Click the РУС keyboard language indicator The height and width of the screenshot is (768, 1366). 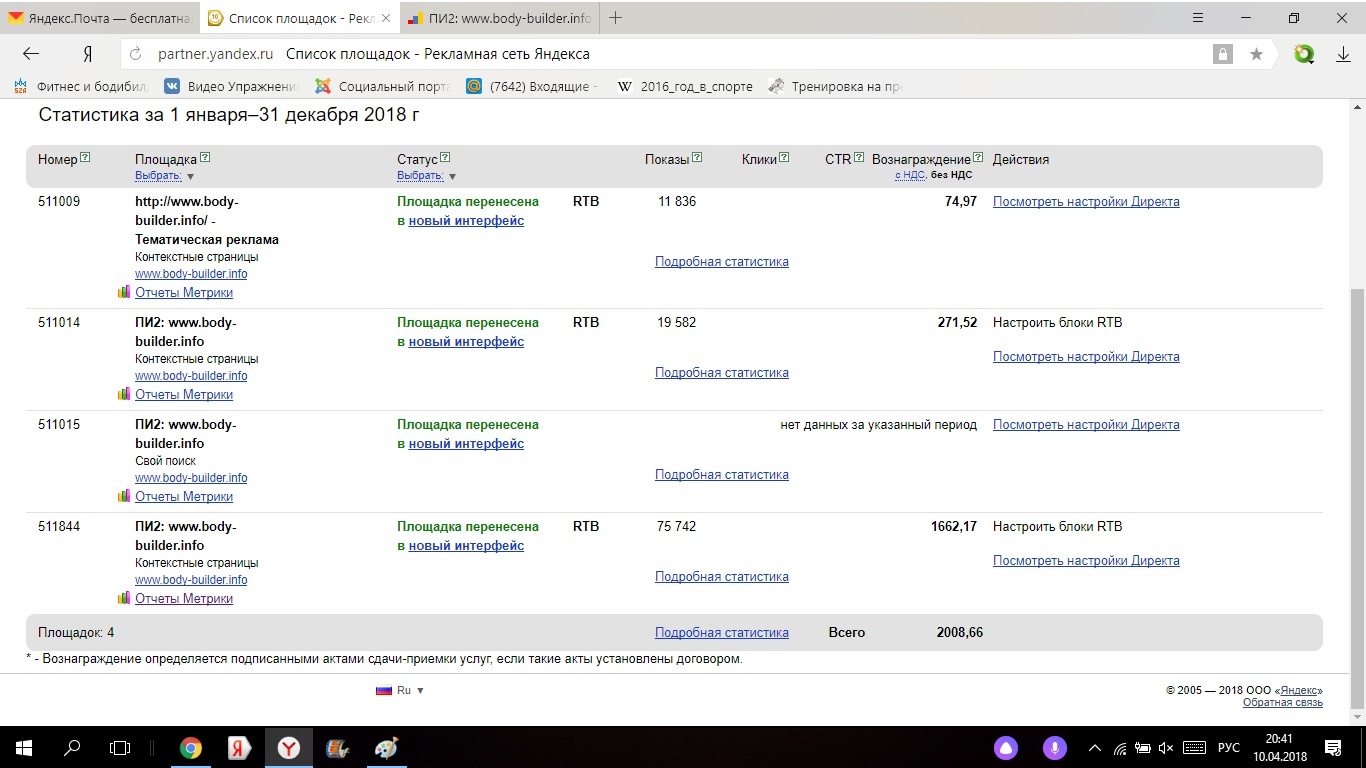1228,748
